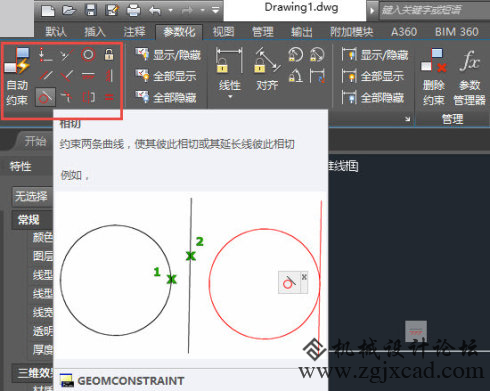Apply the smooth constraint tool
Image resolution: width=491 pixels, height=392 pixels.
coord(66,97)
